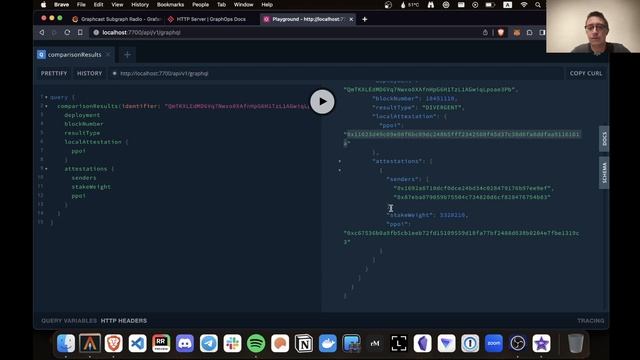Viewport: 640px width, 360px height.
Task: Open OBS Studio from the dock
Action: pyautogui.click(x=518, y=343)
